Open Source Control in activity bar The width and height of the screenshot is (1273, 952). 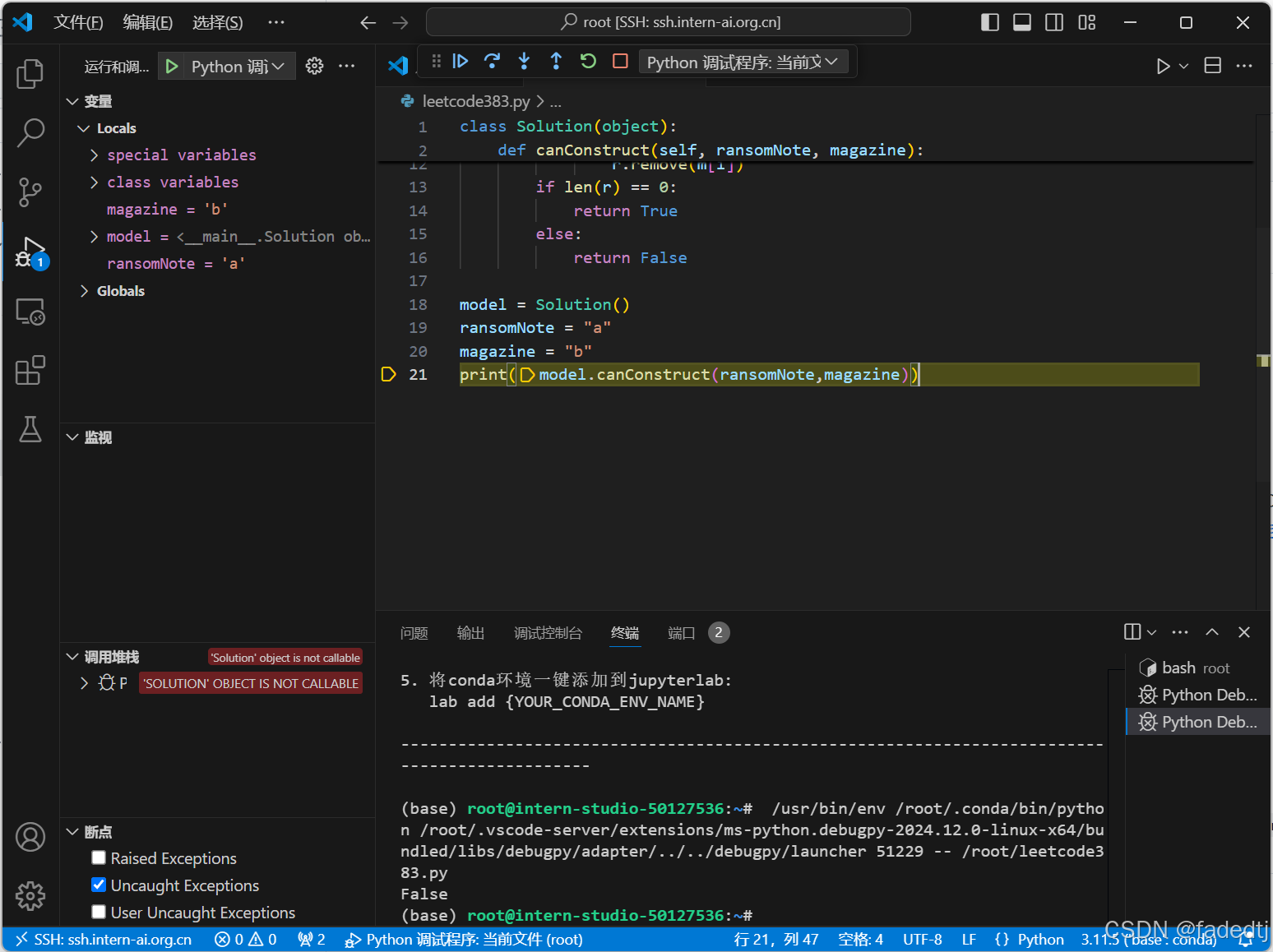(x=30, y=192)
